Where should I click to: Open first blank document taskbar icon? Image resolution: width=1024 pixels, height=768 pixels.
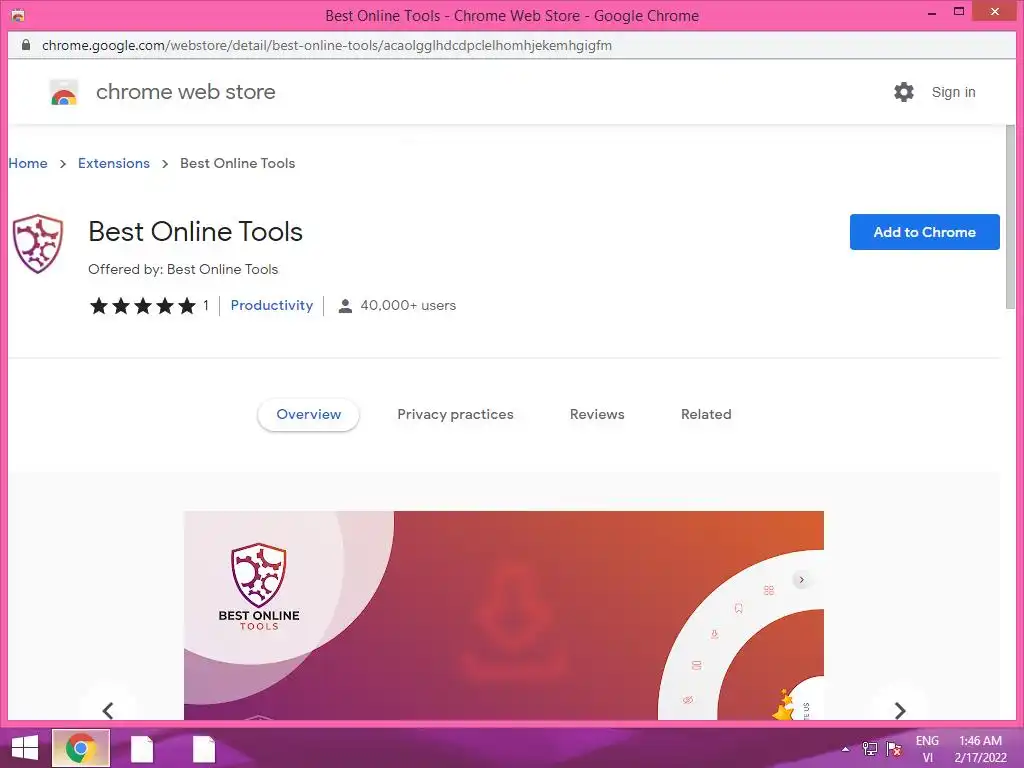click(142, 749)
